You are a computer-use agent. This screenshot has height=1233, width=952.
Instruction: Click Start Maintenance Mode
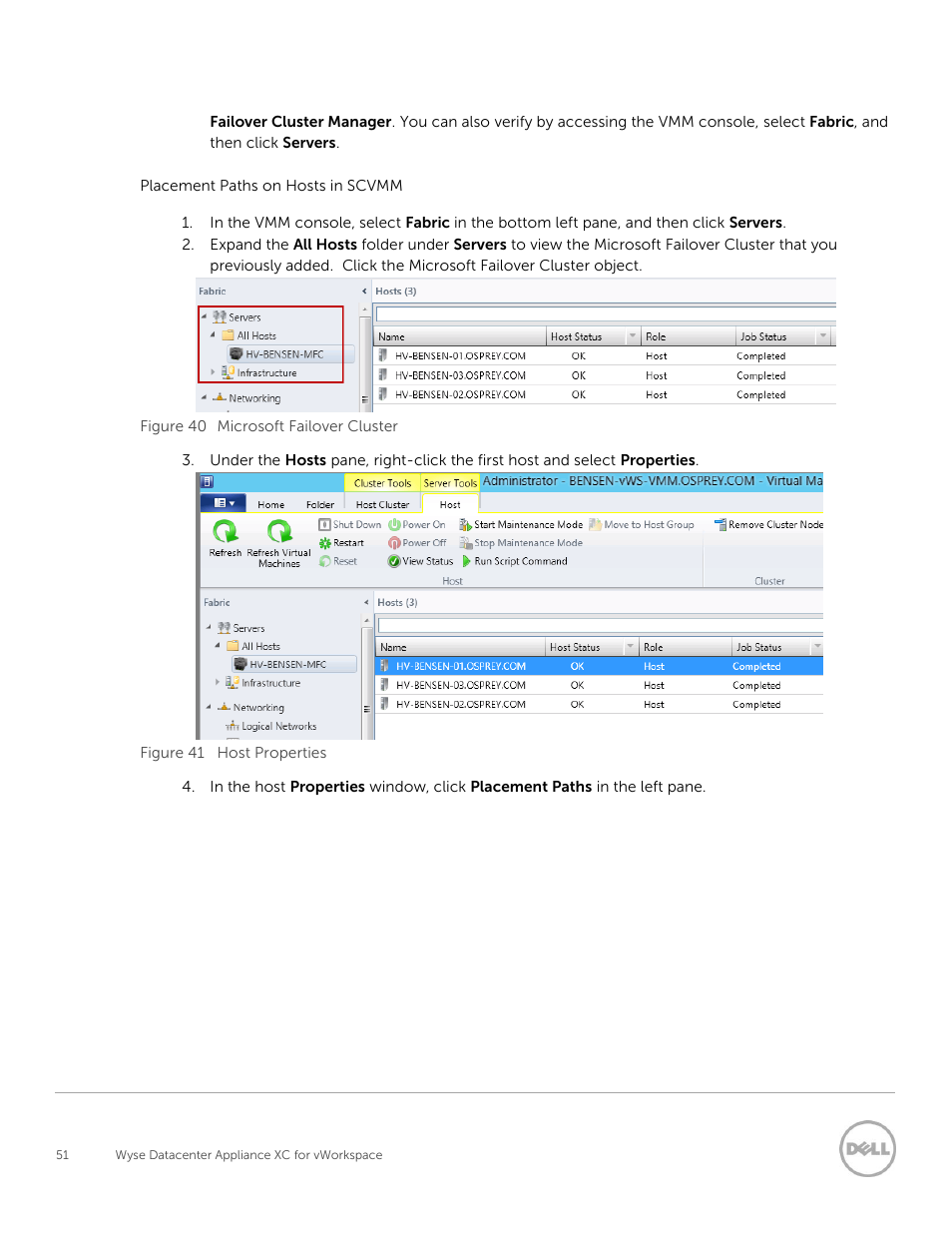tap(521, 524)
